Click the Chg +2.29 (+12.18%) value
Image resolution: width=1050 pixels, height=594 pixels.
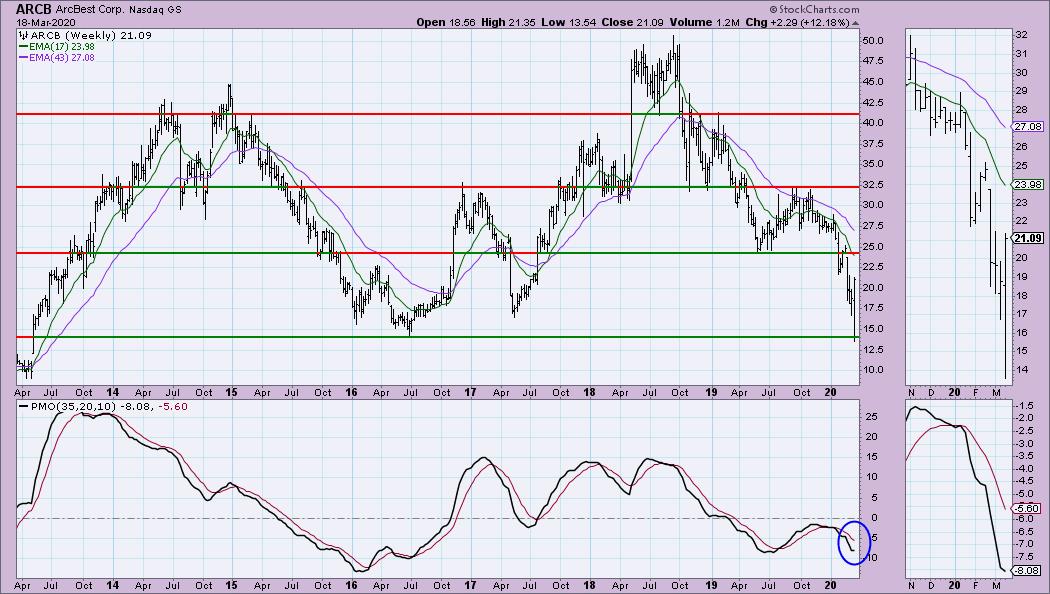797,22
